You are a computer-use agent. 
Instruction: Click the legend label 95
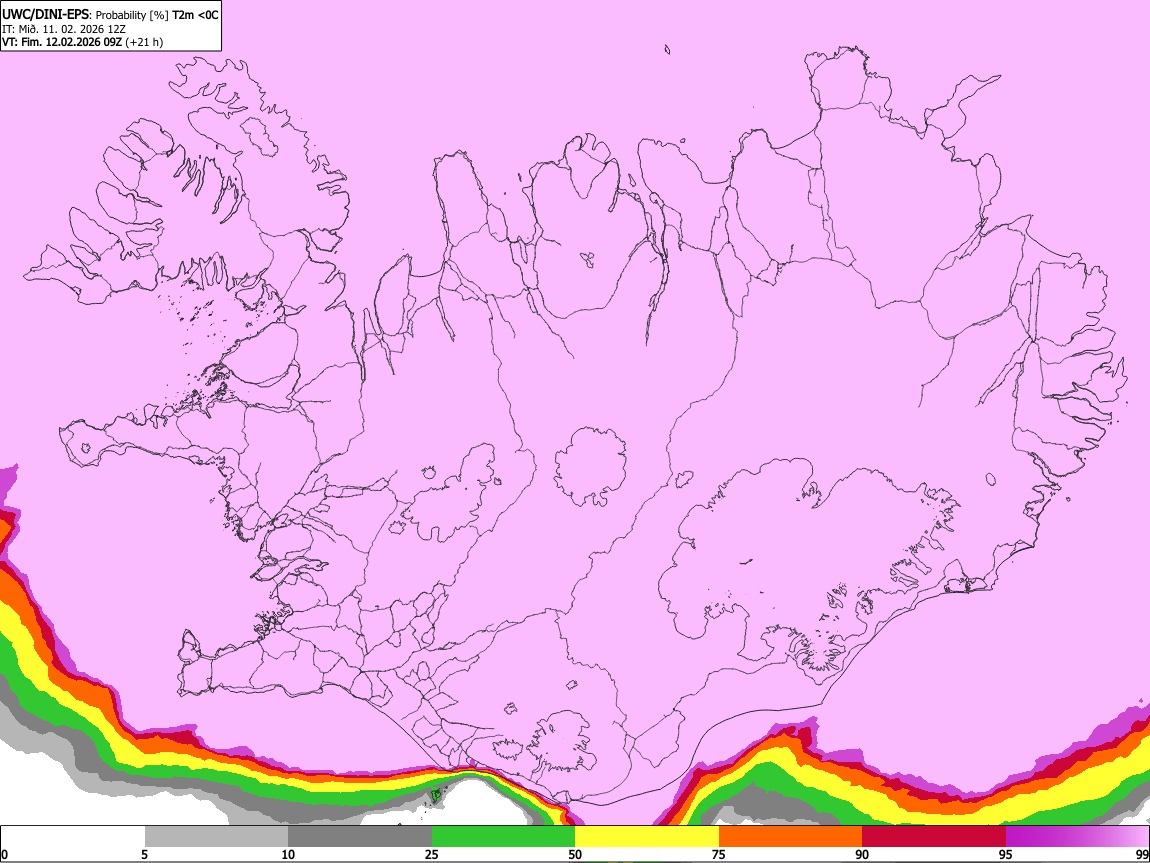[1006, 854]
